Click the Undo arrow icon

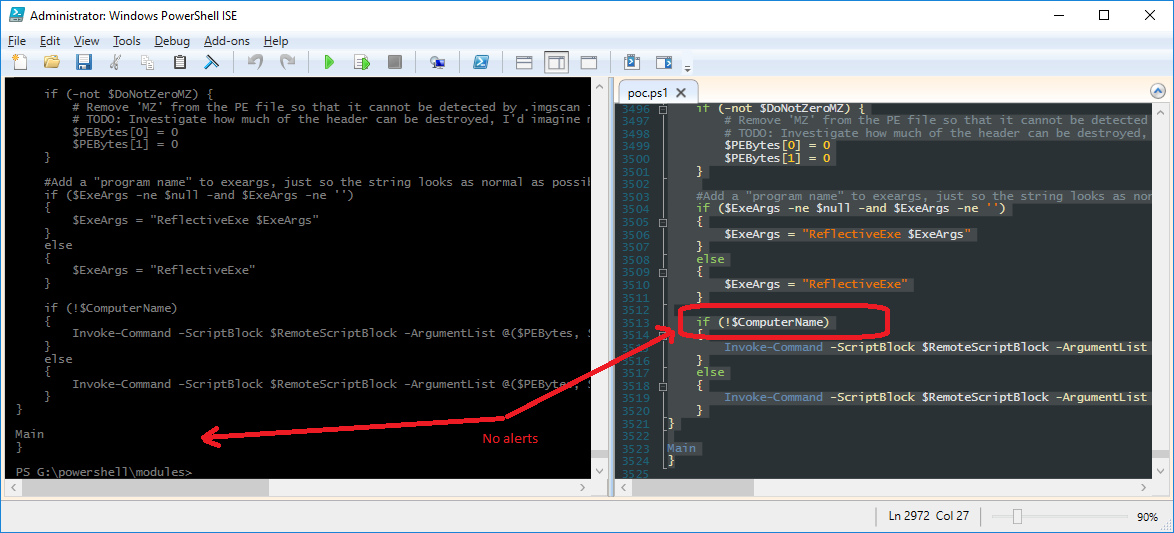coord(255,62)
